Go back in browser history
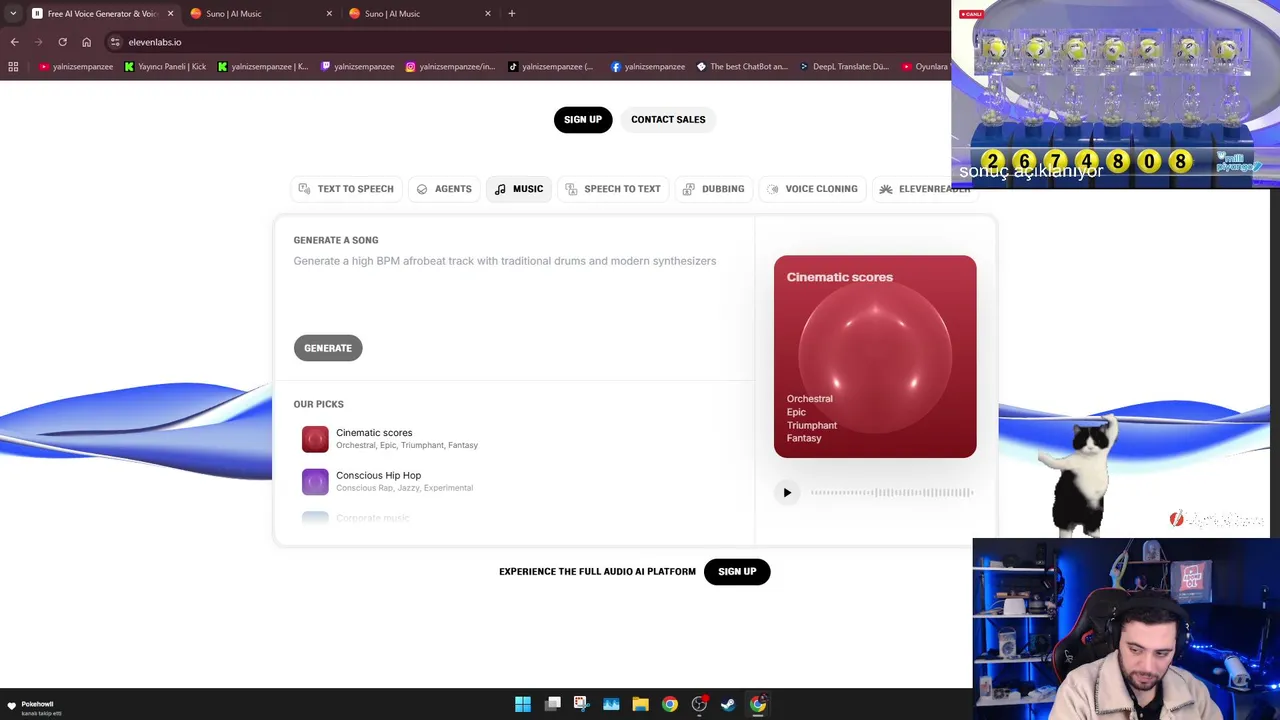The width and height of the screenshot is (1280, 720). (x=14, y=42)
